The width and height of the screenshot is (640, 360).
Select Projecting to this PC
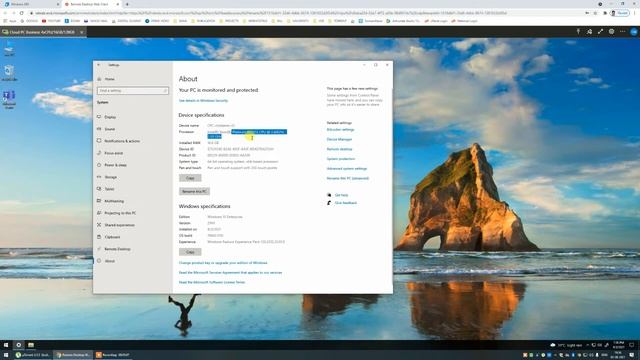120,213
